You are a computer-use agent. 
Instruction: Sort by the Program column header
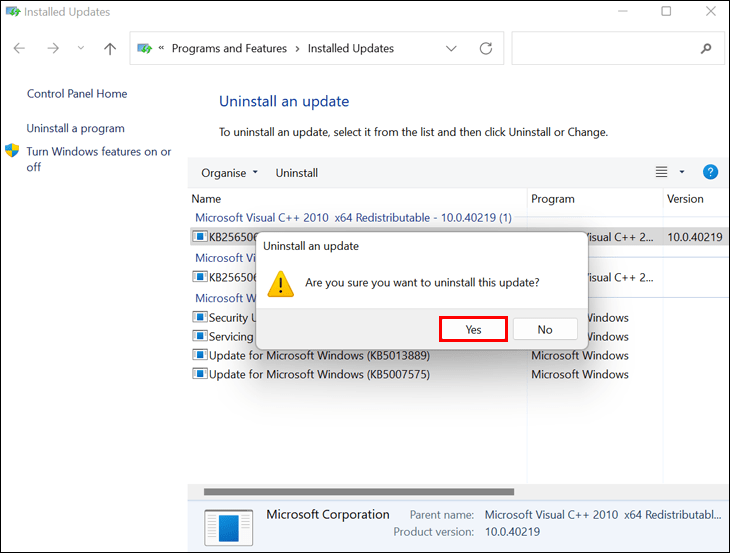tap(553, 199)
